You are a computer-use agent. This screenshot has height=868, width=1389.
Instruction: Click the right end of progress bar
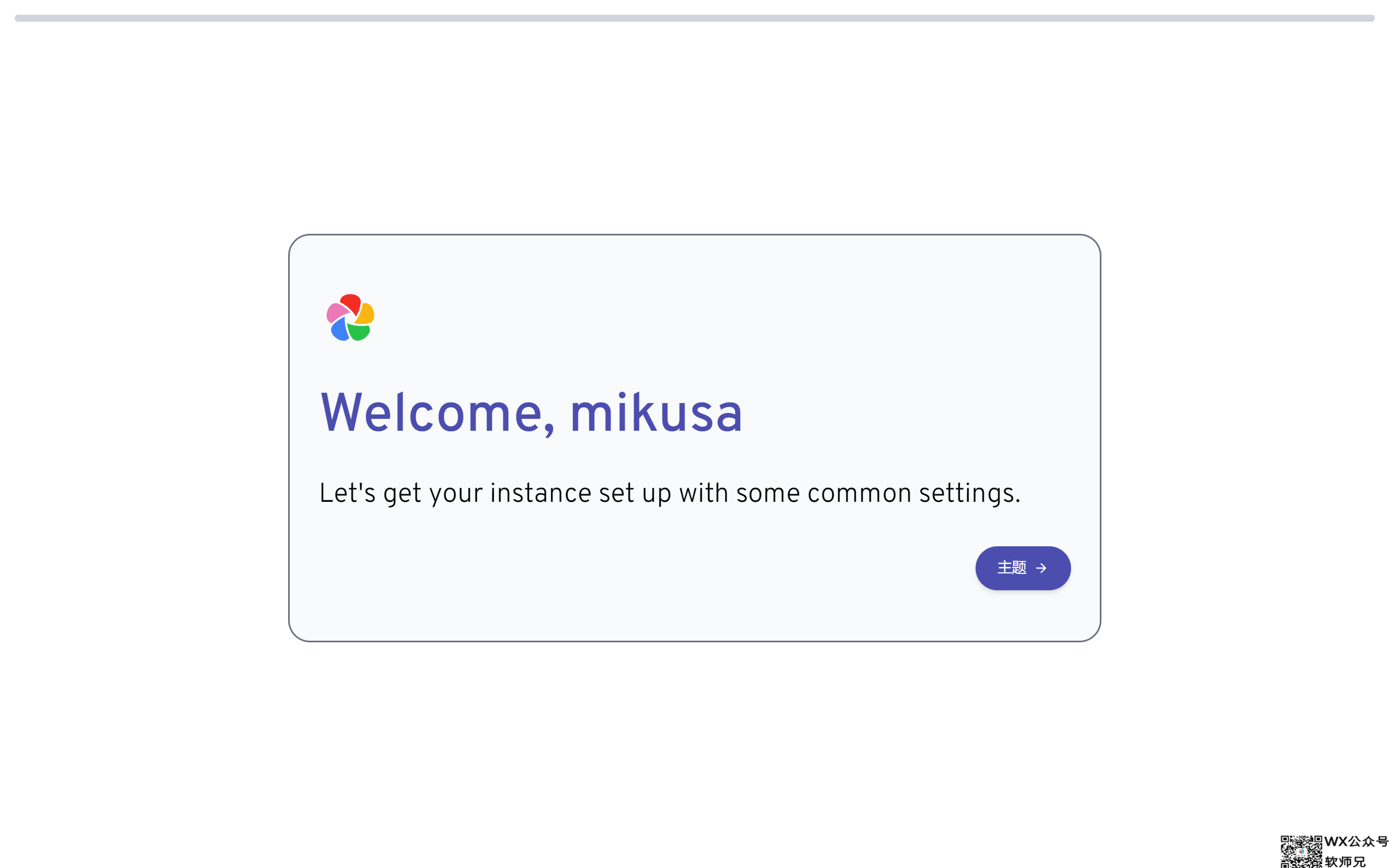1371,18
